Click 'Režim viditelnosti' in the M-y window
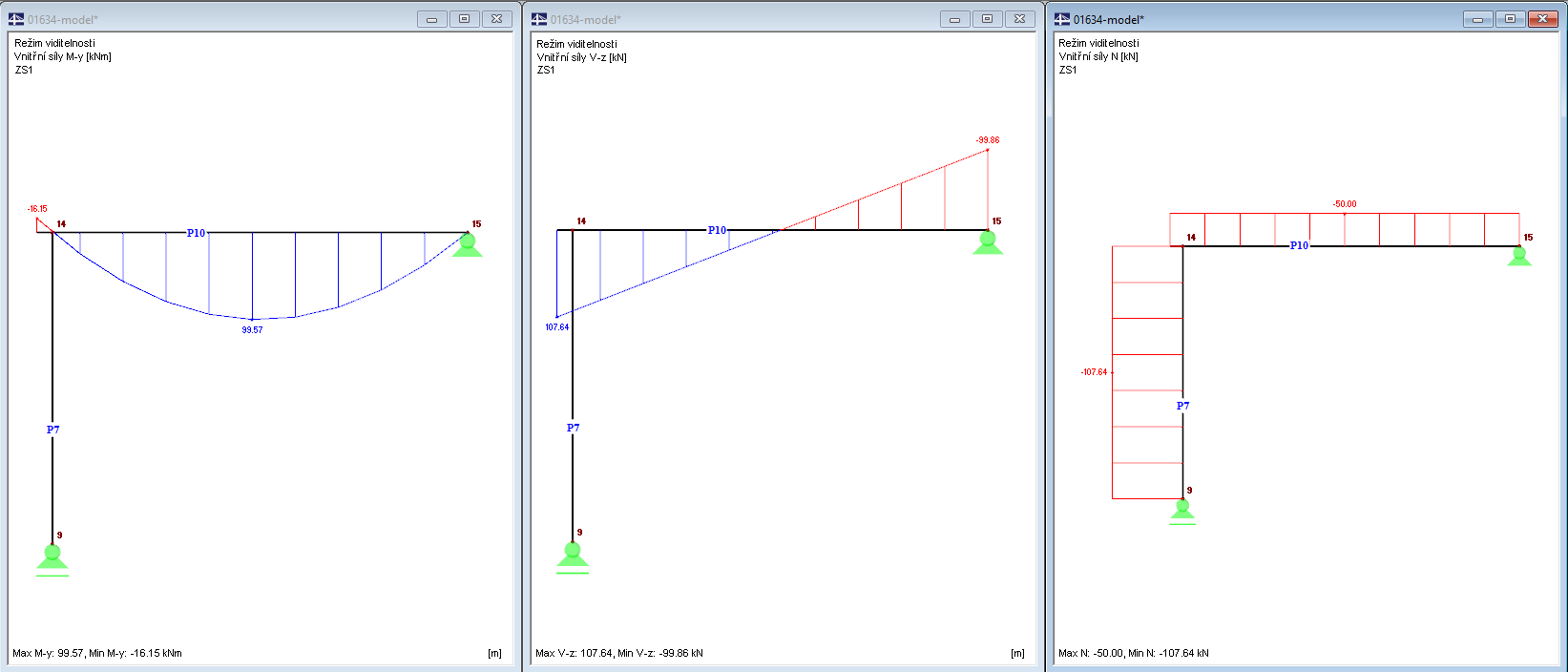1568x672 pixels. tap(54, 43)
